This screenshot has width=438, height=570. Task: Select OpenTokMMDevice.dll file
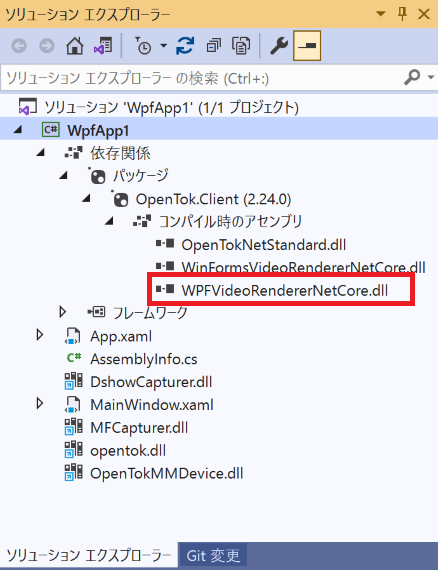click(x=166, y=474)
